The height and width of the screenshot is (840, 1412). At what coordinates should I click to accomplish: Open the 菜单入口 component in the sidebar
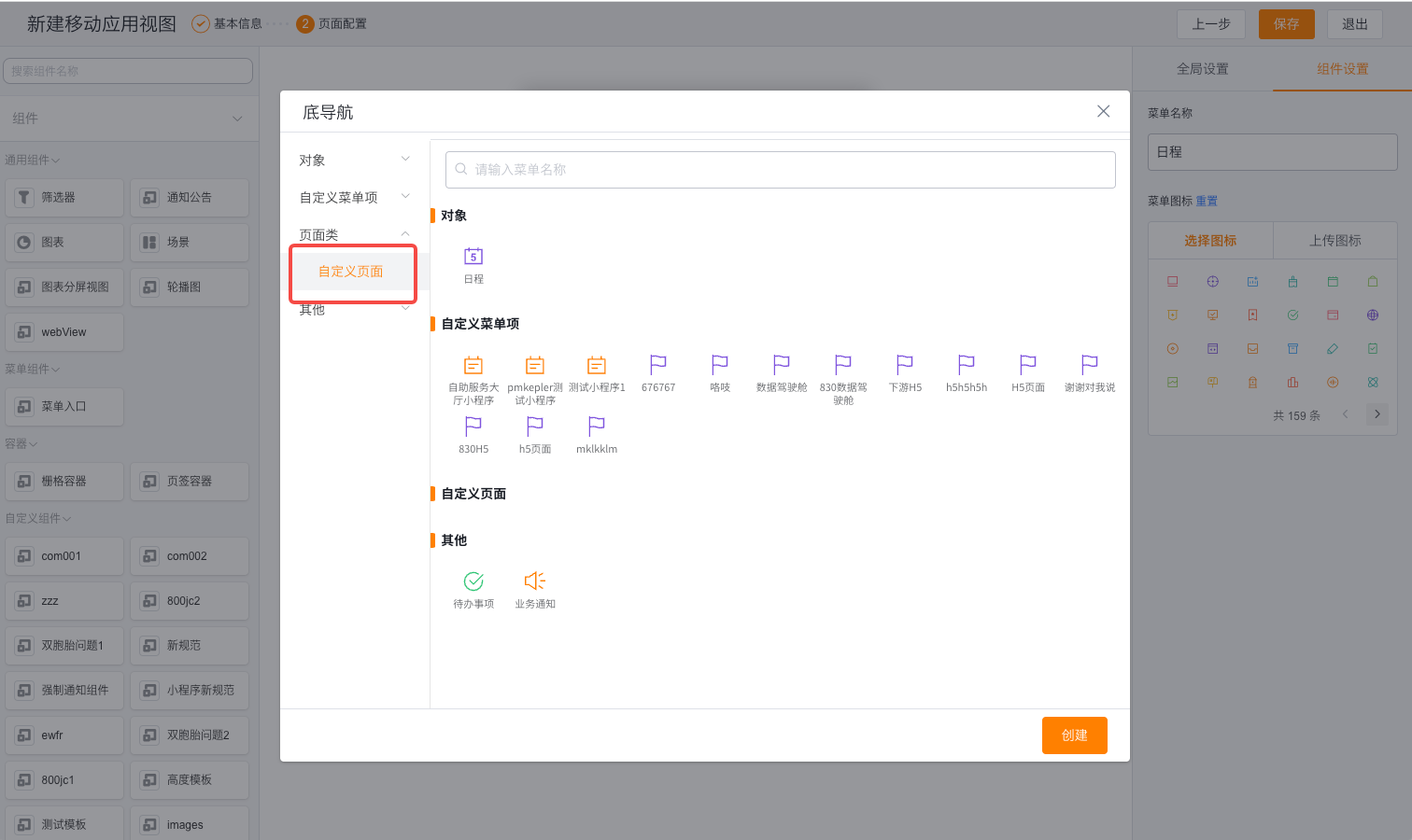click(x=64, y=406)
